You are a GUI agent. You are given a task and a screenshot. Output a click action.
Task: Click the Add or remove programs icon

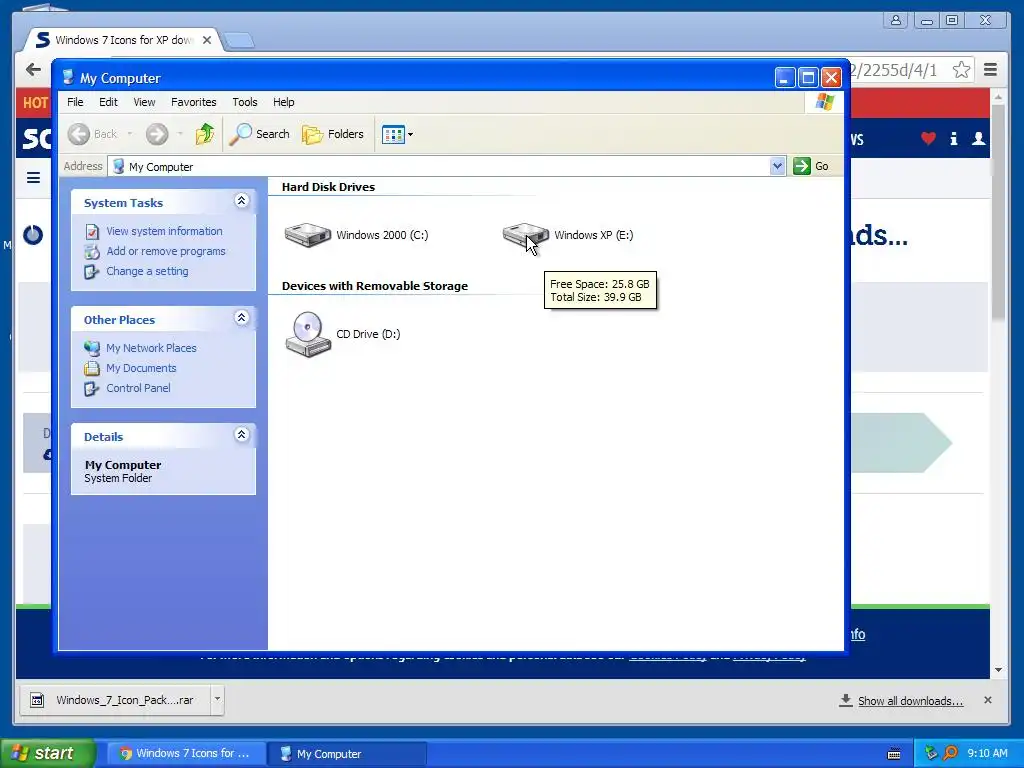coord(92,251)
